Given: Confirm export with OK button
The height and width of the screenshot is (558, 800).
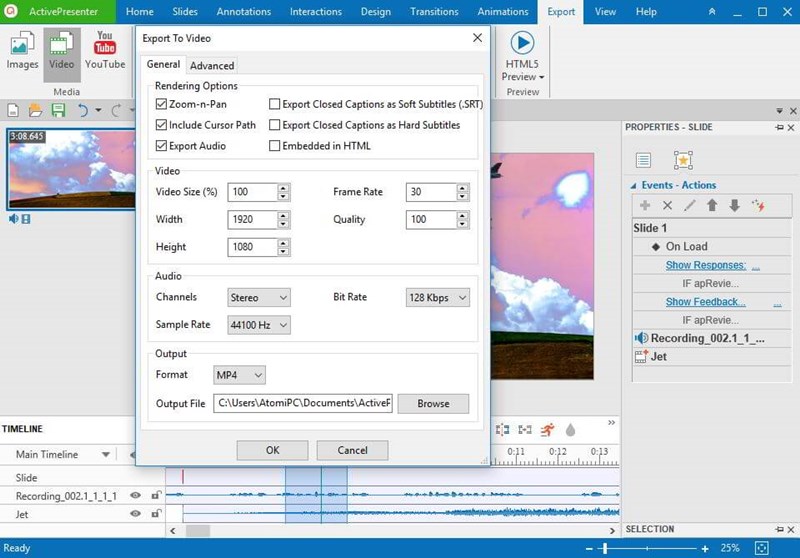Looking at the screenshot, I should [272, 450].
